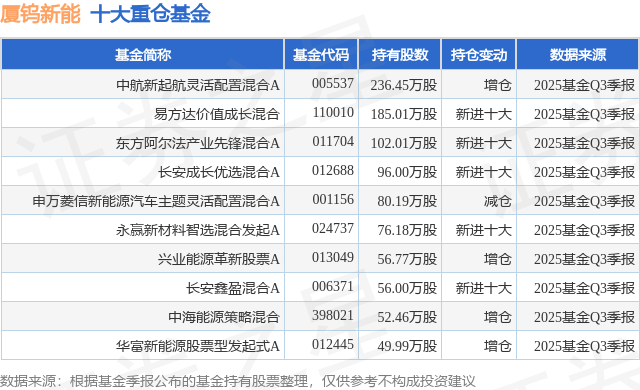The height and width of the screenshot is (390, 640).
Task: Click the 基金简称 column header
Action: click(x=142, y=55)
